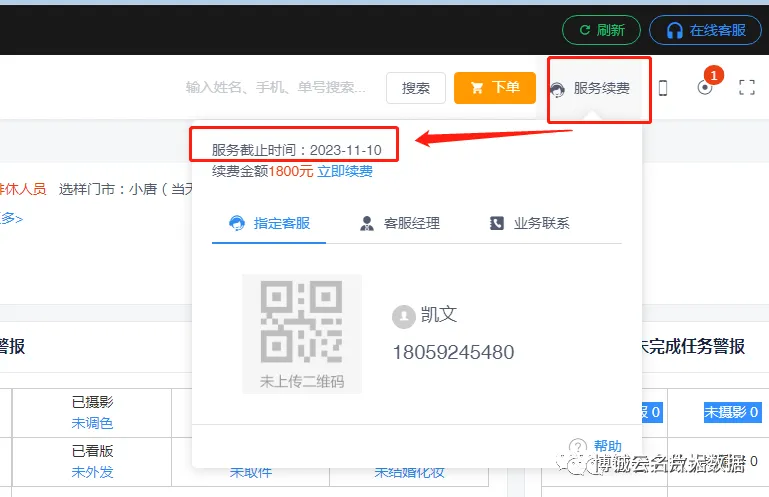Click the 刷新 refresh button
The height and width of the screenshot is (497, 769).
point(601,30)
